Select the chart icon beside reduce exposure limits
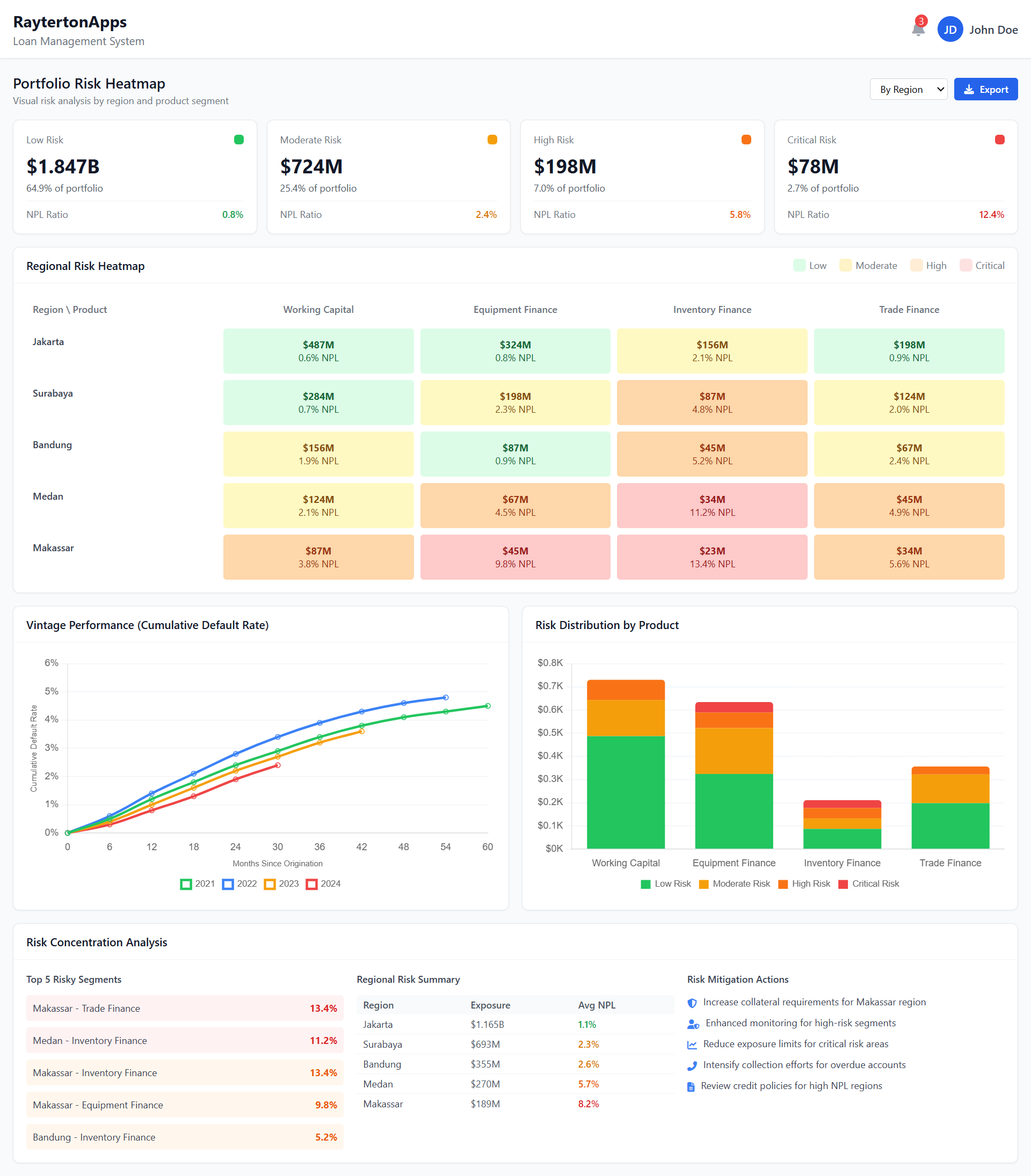 click(x=692, y=1044)
